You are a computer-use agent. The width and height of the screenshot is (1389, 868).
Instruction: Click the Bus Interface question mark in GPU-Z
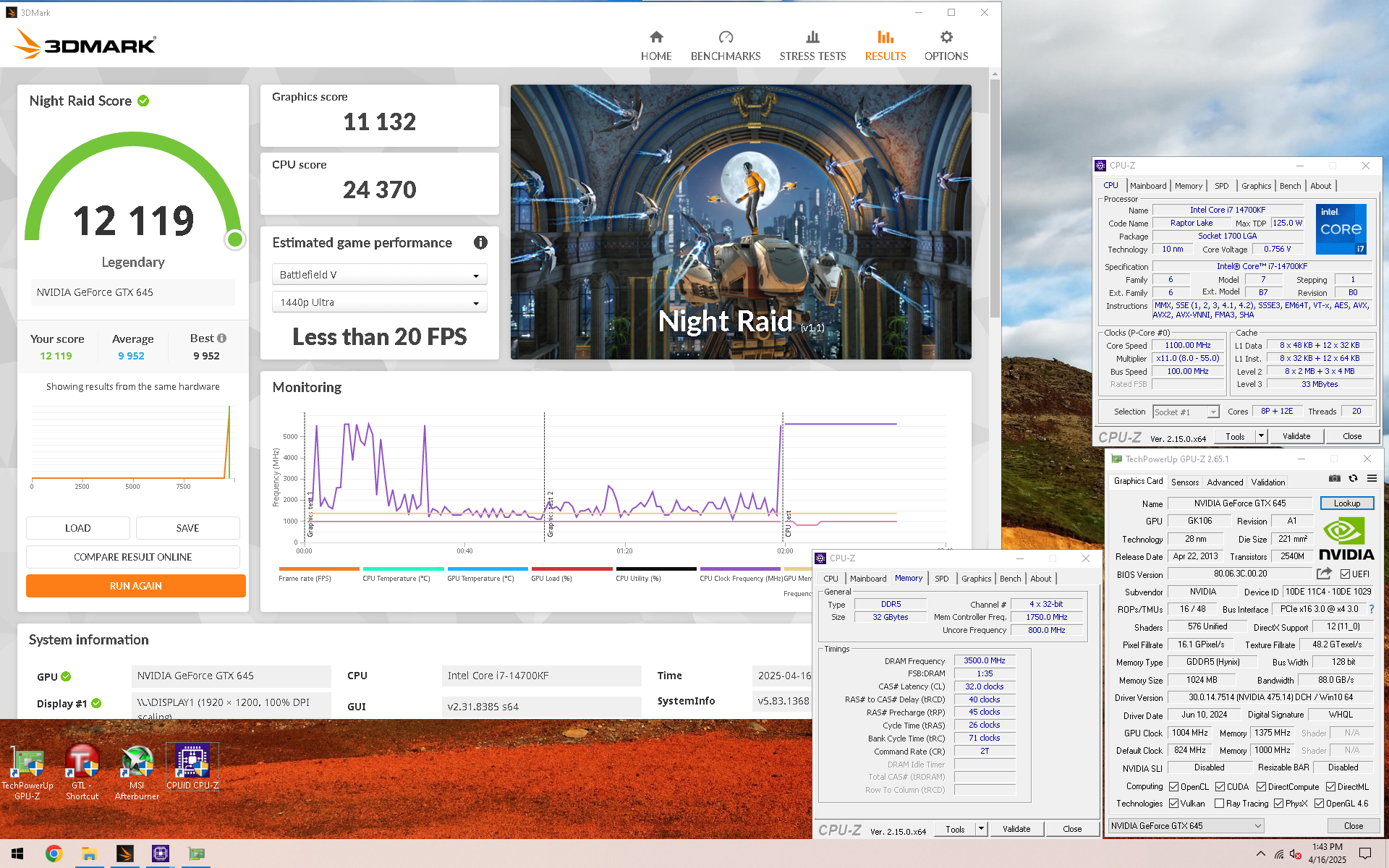pyautogui.click(x=1372, y=609)
